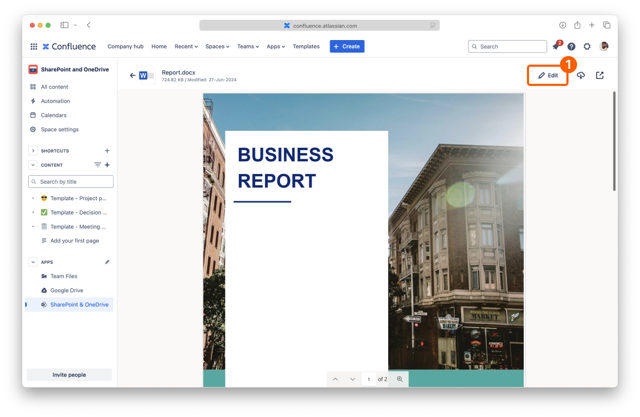
Task: Go back using the arrow beside Report.docx
Action: 132,76
